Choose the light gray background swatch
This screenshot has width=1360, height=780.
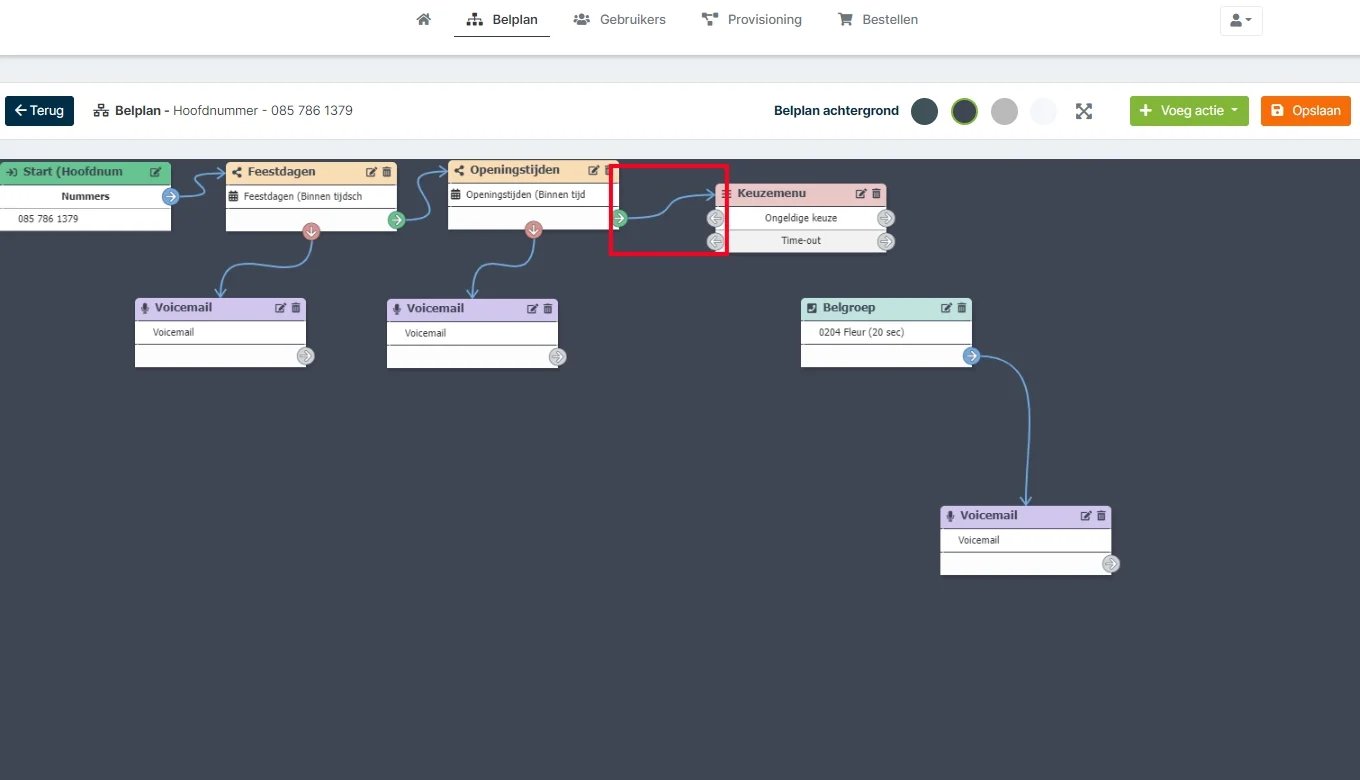click(1004, 111)
